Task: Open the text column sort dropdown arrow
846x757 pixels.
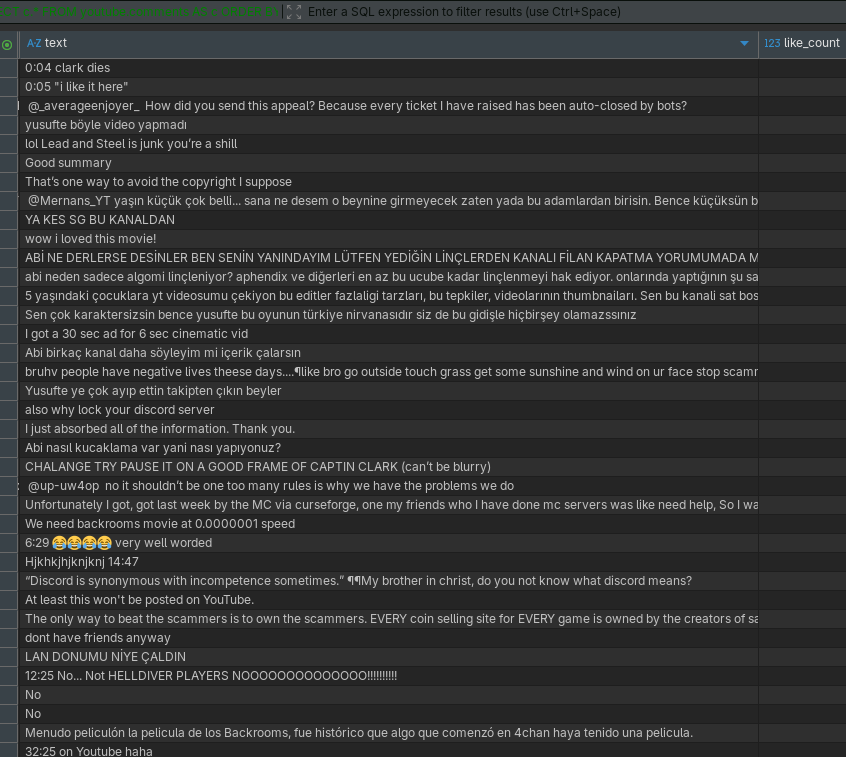Action: 744,43
